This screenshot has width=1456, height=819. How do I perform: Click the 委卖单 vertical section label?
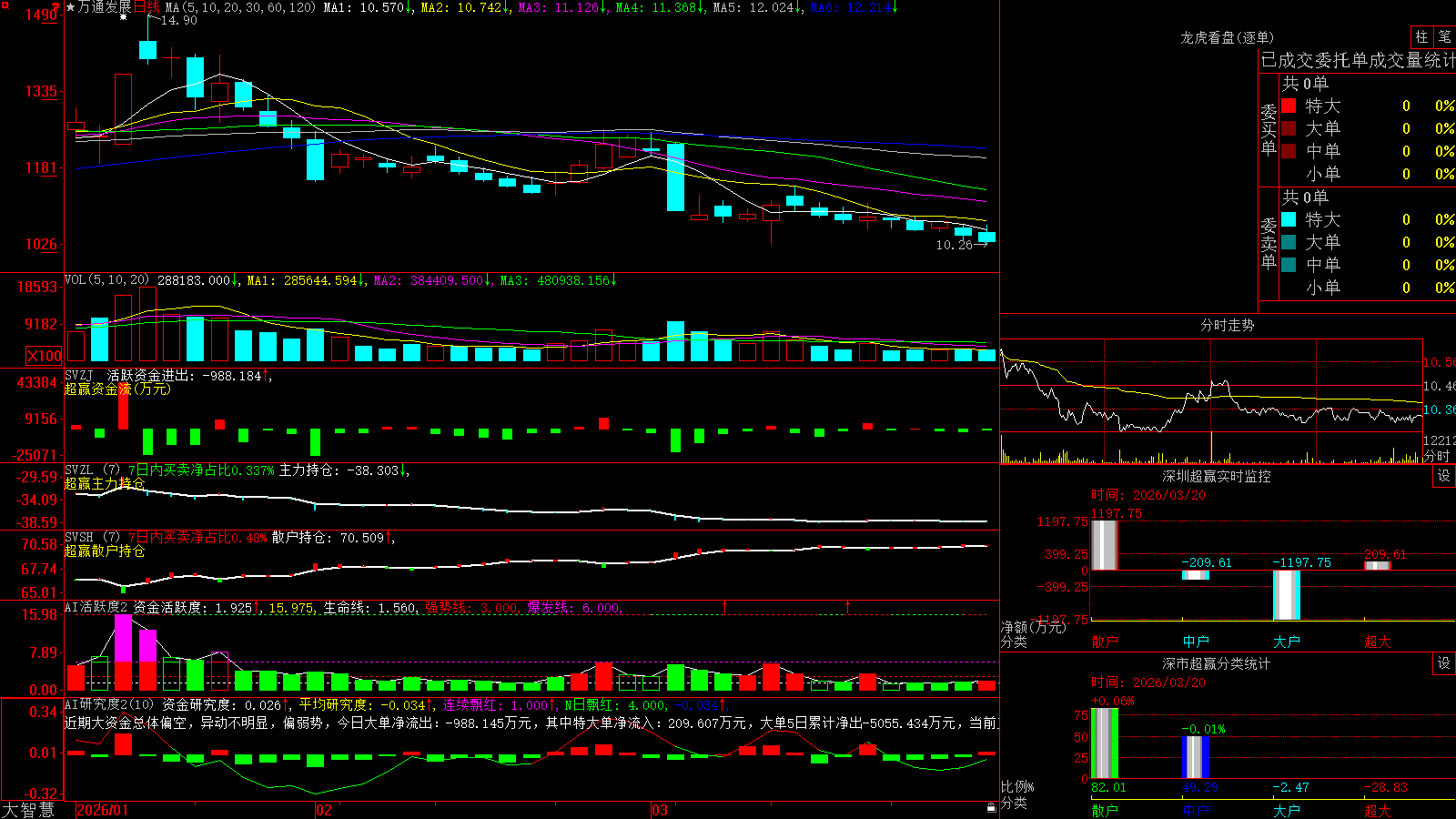click(x=1269, y=243)
